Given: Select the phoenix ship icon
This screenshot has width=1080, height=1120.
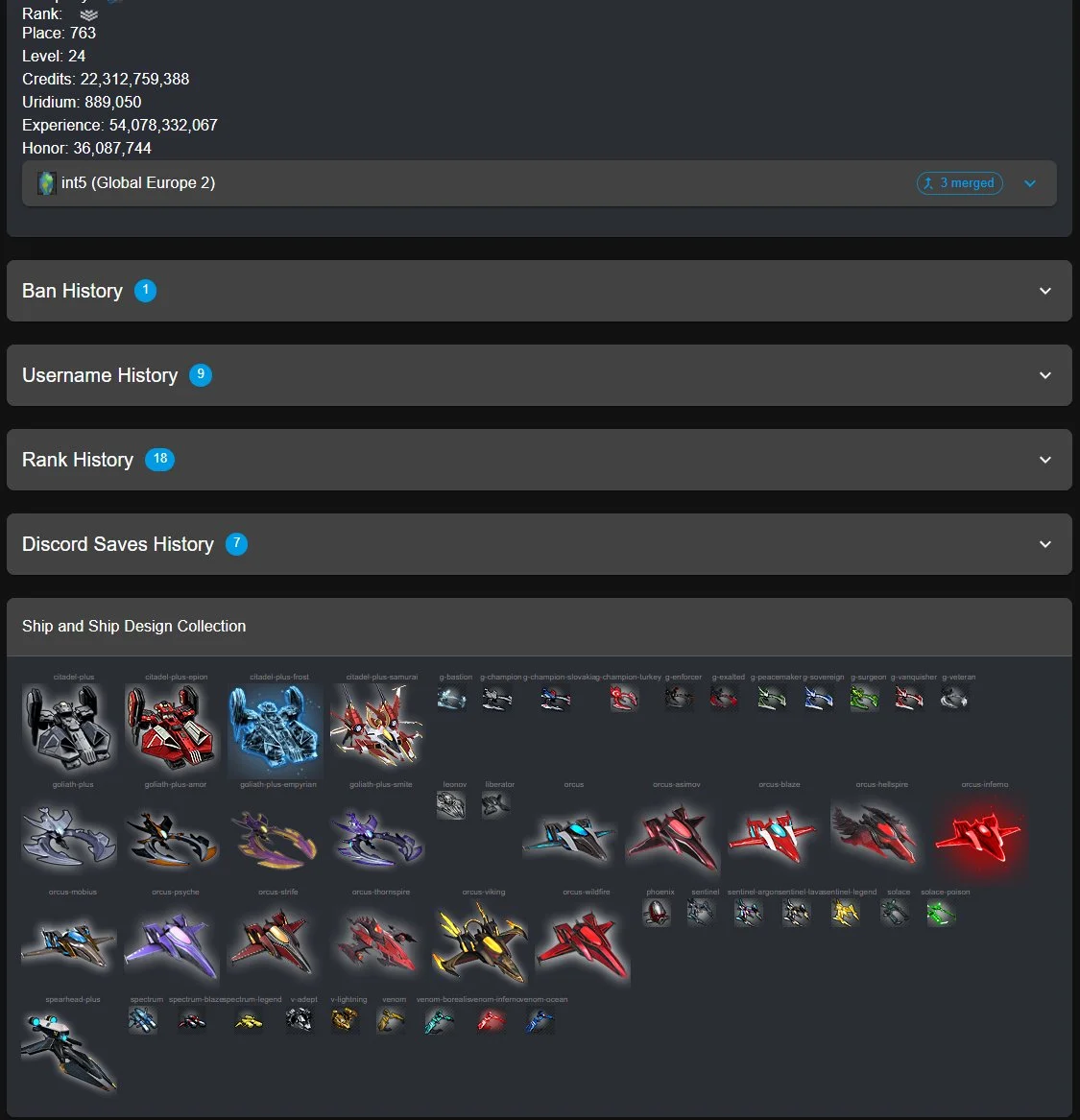Looking at the screenshot, I should (x=657, y=912).
